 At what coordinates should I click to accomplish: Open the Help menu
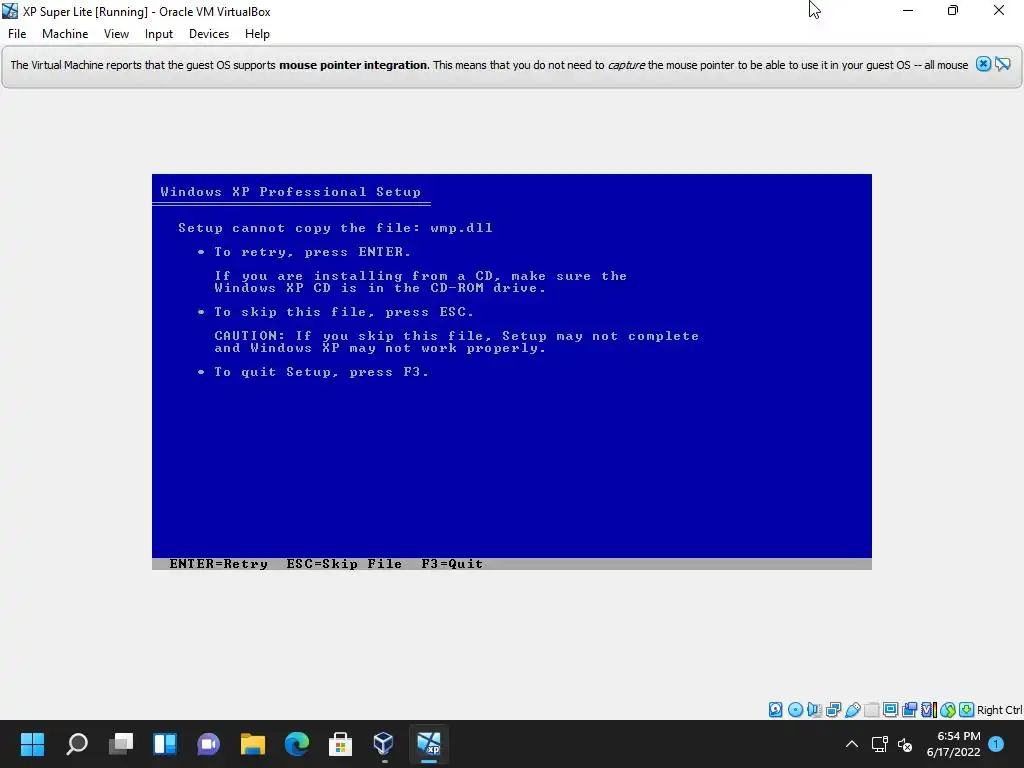pyautogui.click(x=257, y=34)
